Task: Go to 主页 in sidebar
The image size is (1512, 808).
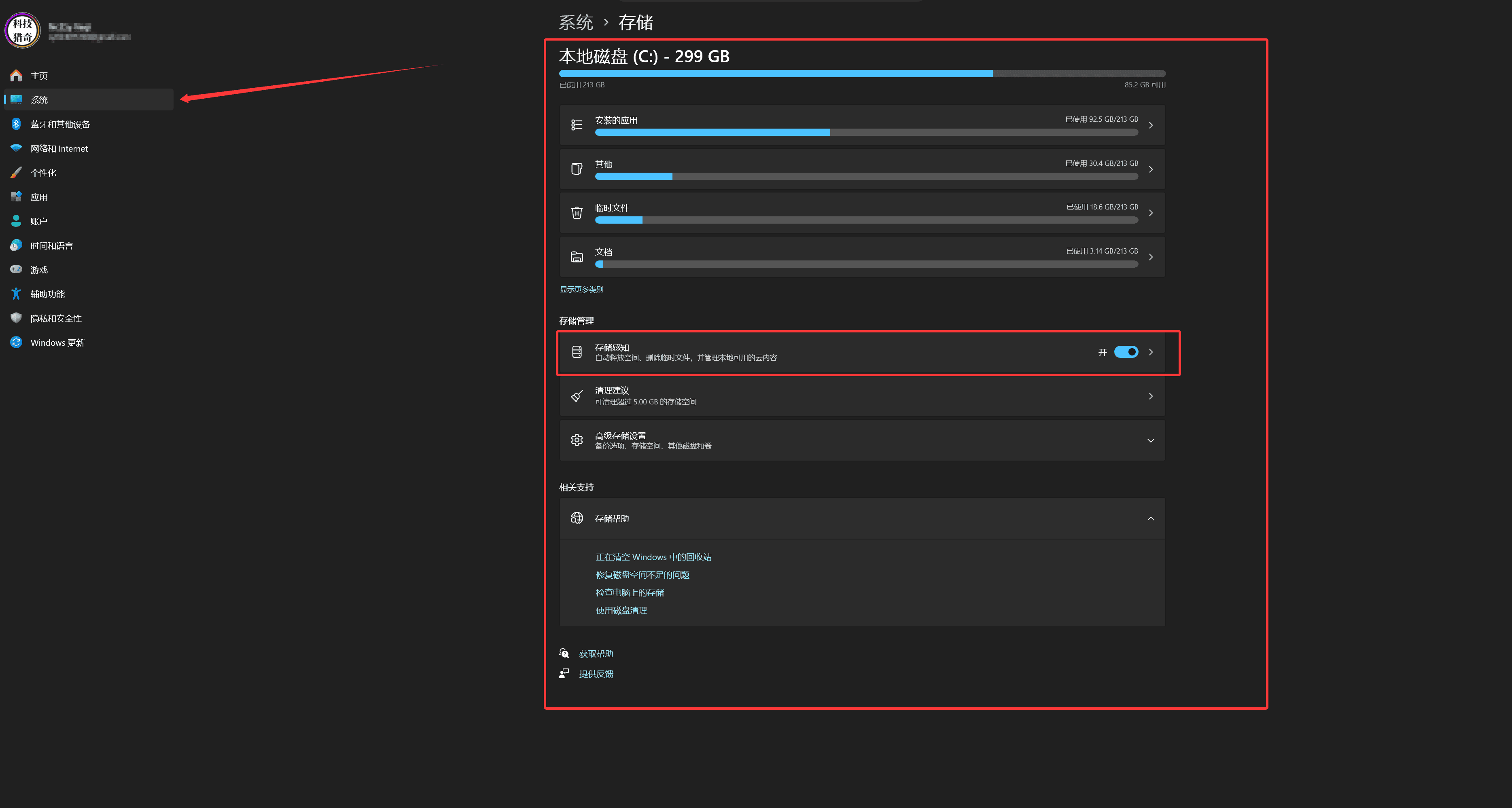Action: point(89,76)
